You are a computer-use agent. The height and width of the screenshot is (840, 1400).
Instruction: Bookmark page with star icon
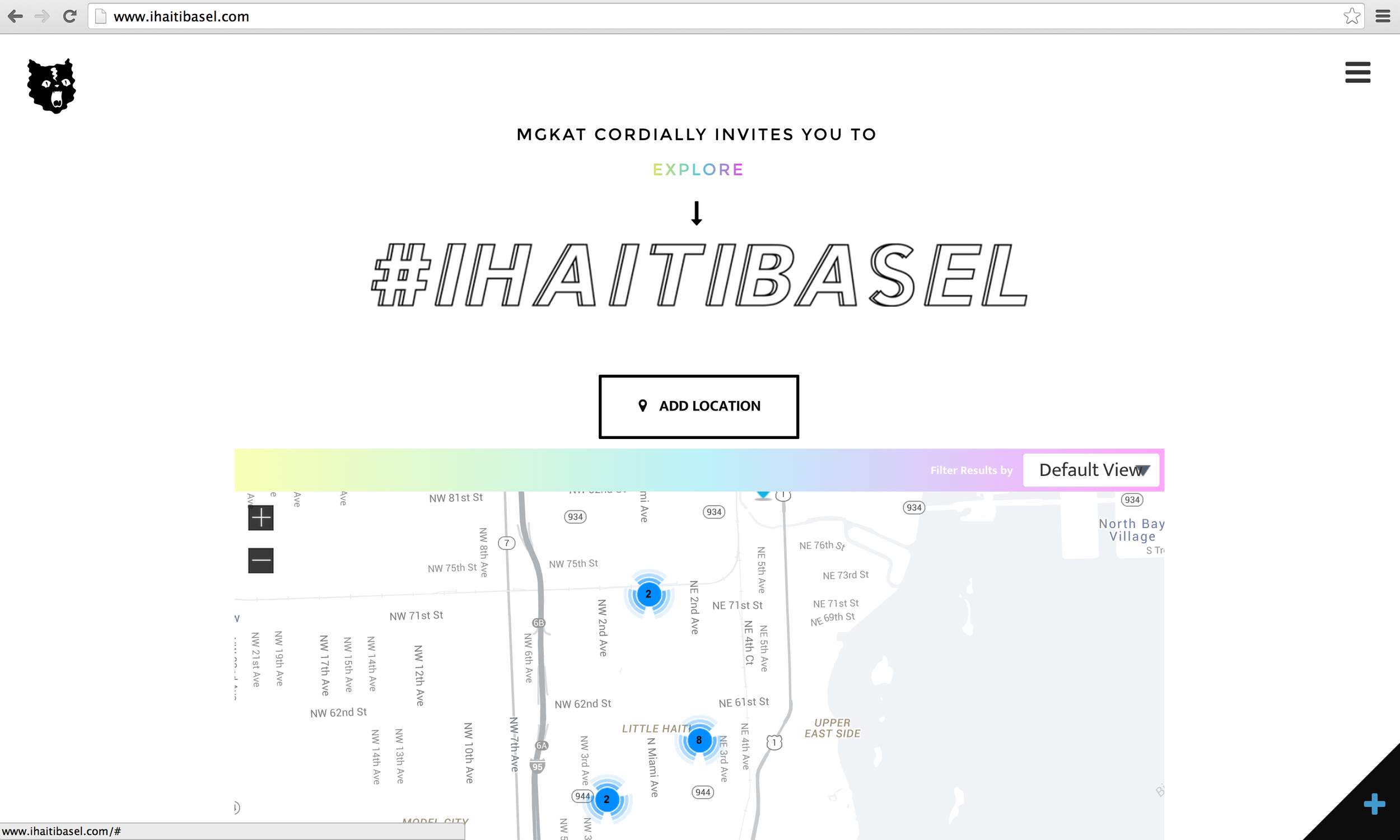point(1352,16)
